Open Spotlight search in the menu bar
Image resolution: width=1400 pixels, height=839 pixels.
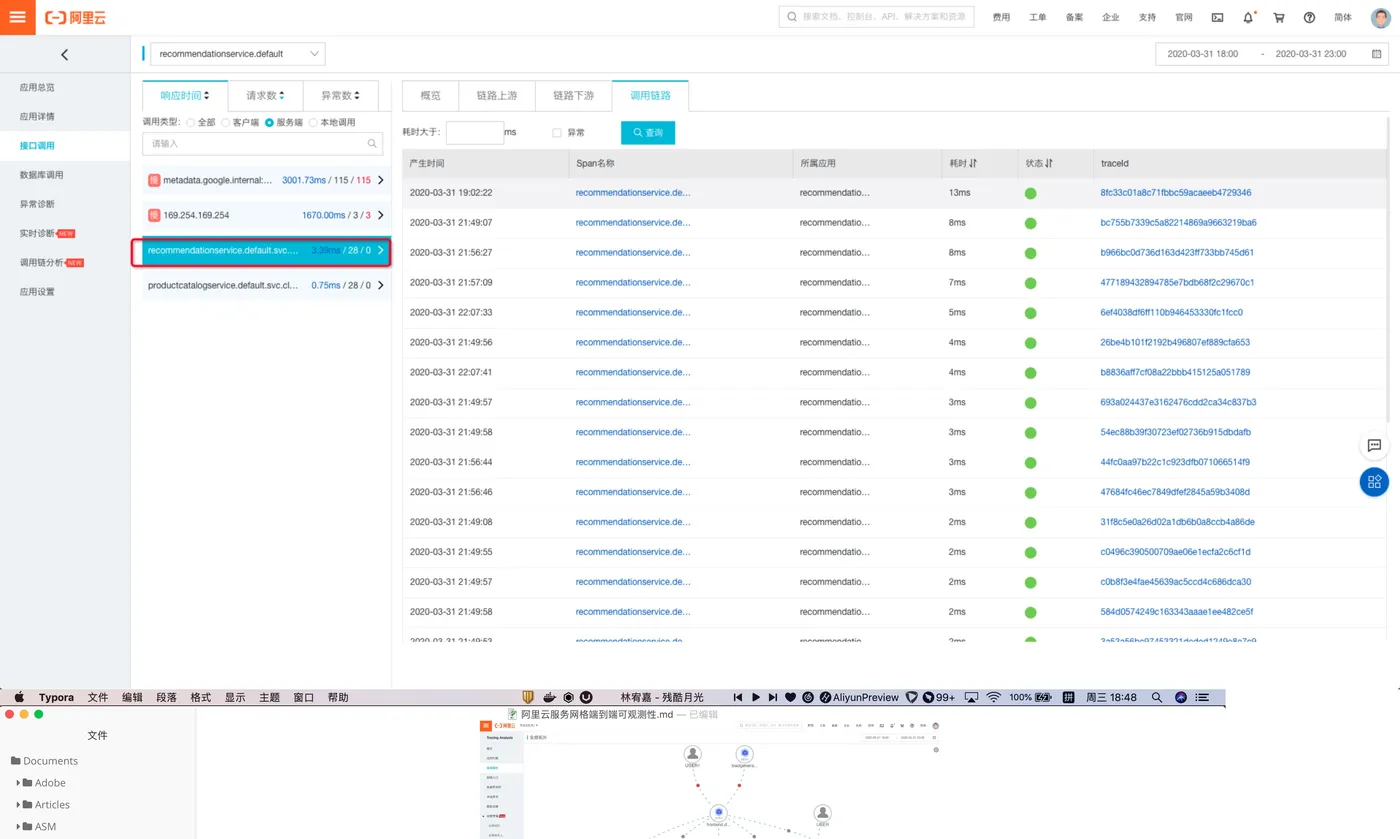tap(1157, 697)
